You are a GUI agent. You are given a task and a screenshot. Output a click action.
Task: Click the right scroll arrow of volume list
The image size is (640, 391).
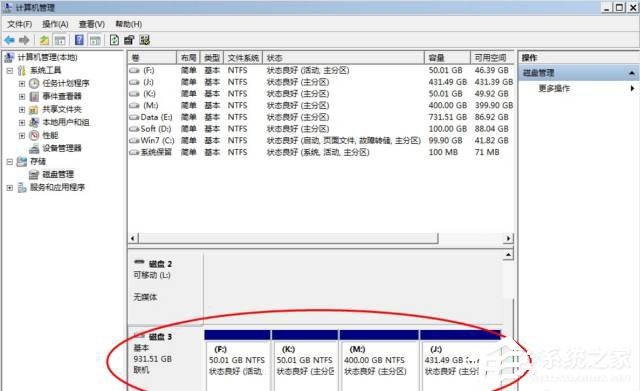pos(508,238)
